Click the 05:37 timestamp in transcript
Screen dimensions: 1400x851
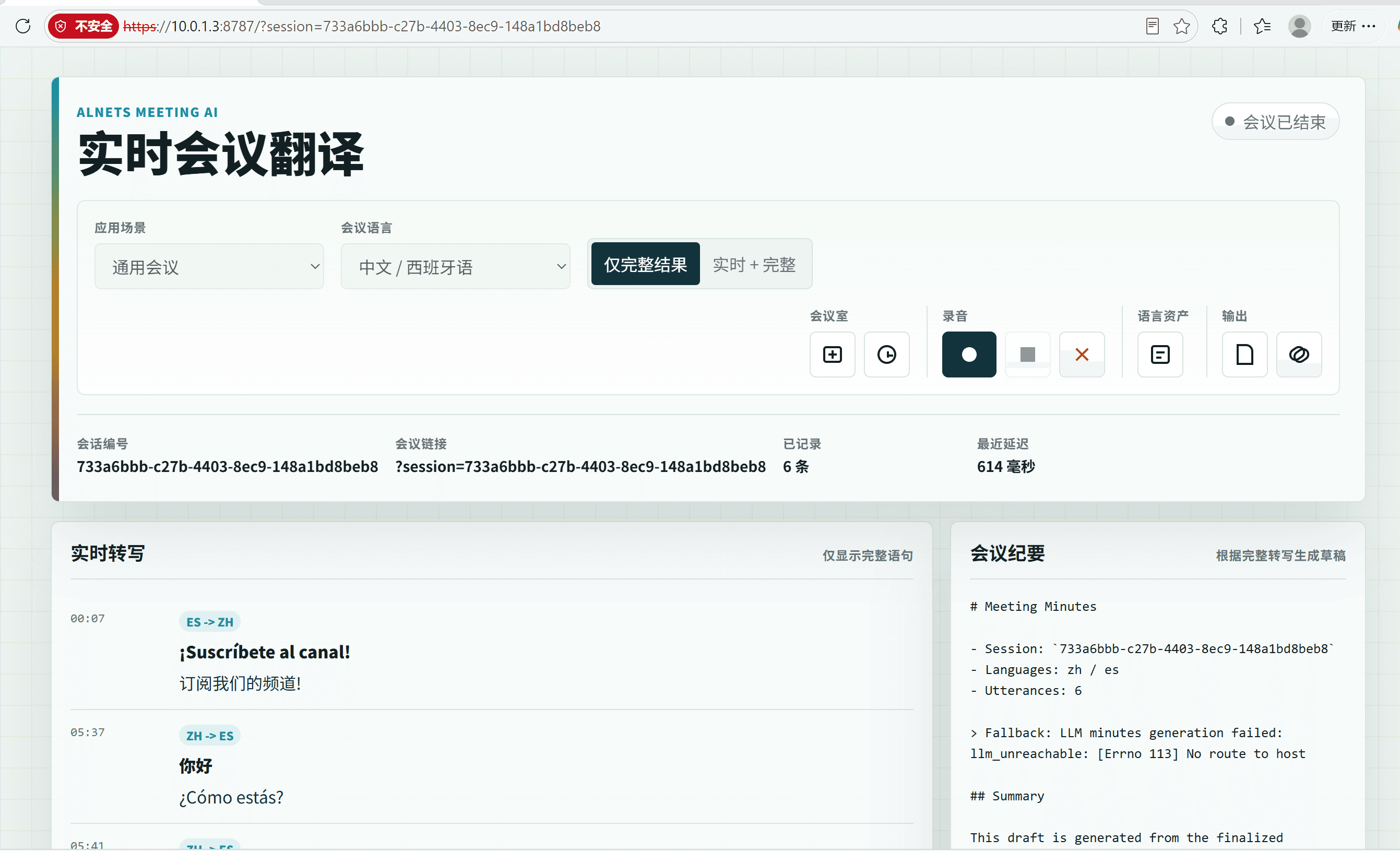88,732
